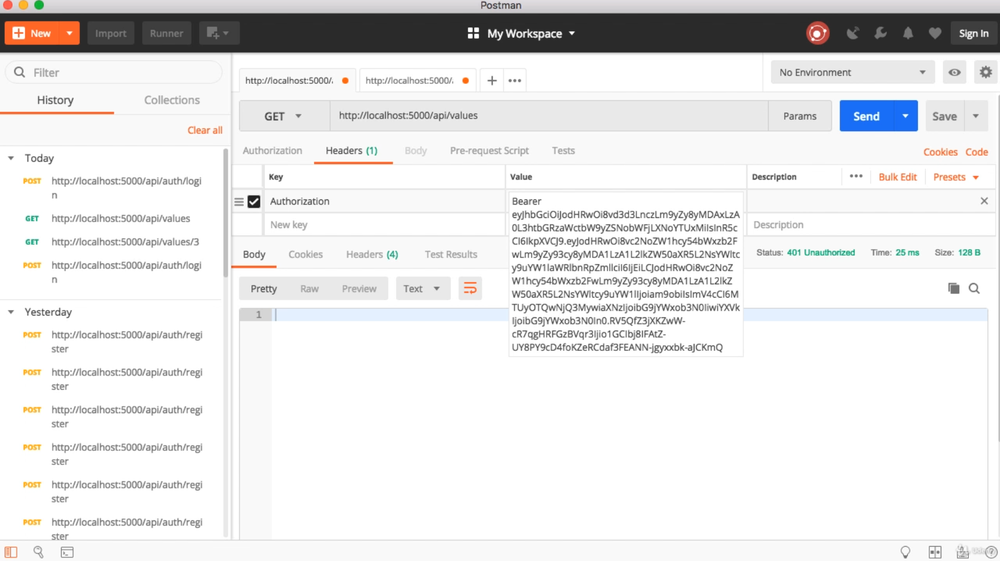1000x561 pixels.
Task: Open new window icon dropdown
Action: (219, 33)
